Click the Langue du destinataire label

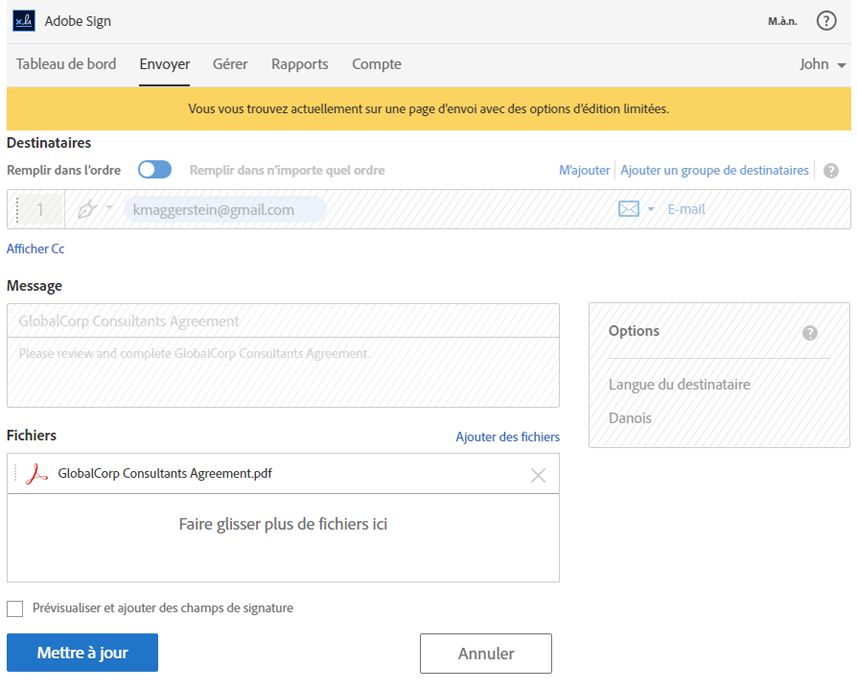point(679,384)
